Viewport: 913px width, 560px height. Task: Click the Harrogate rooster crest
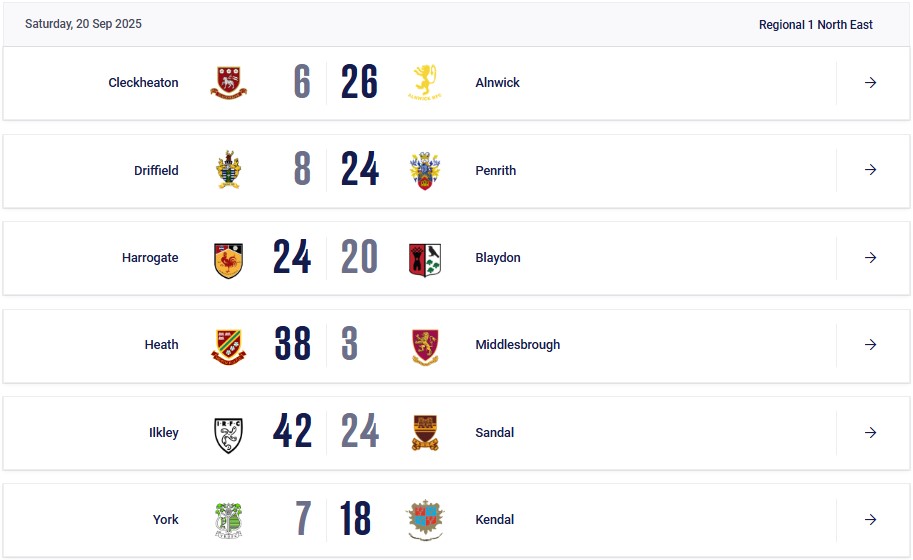228,260
